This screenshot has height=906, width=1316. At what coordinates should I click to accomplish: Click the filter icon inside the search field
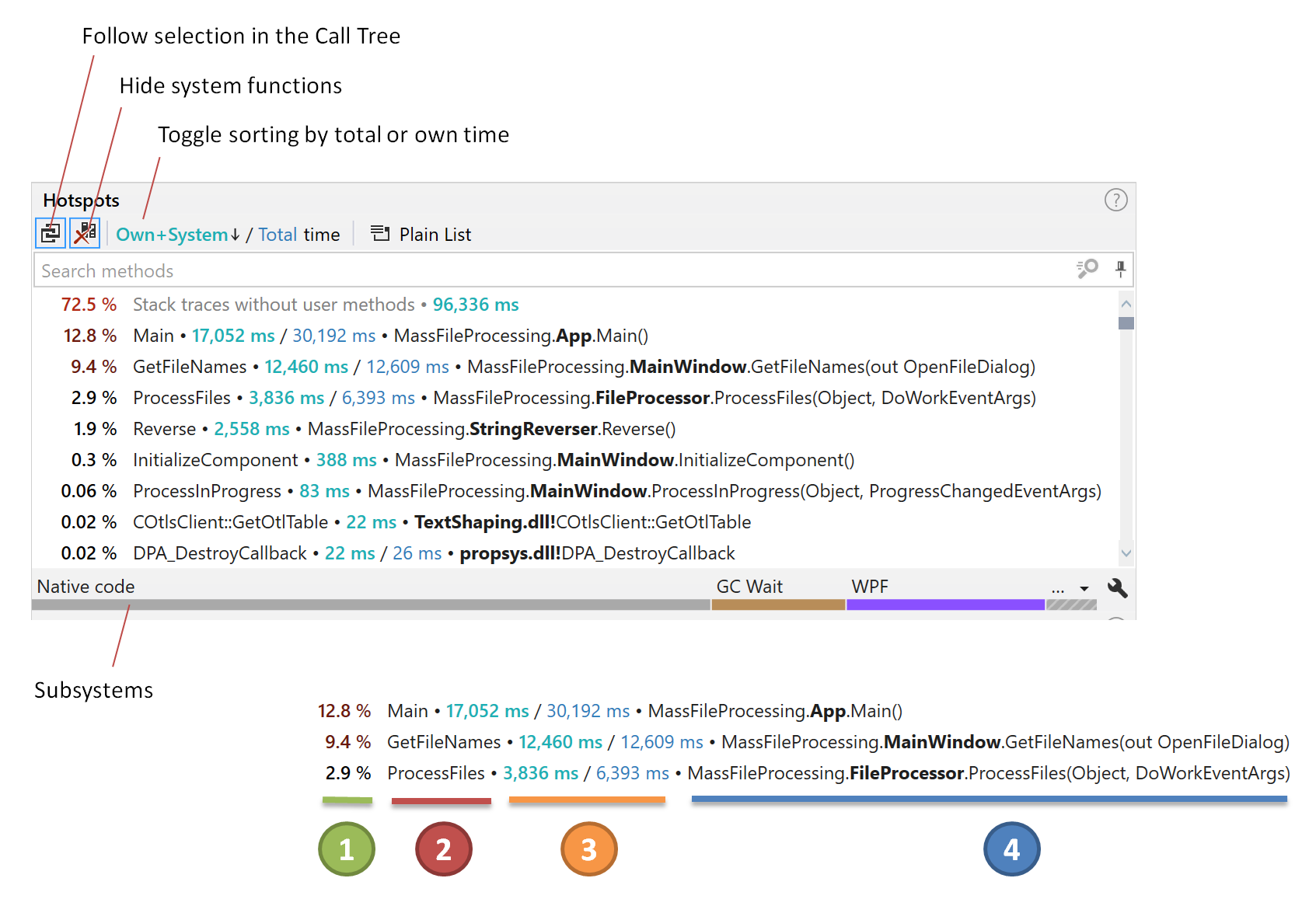1087,270
